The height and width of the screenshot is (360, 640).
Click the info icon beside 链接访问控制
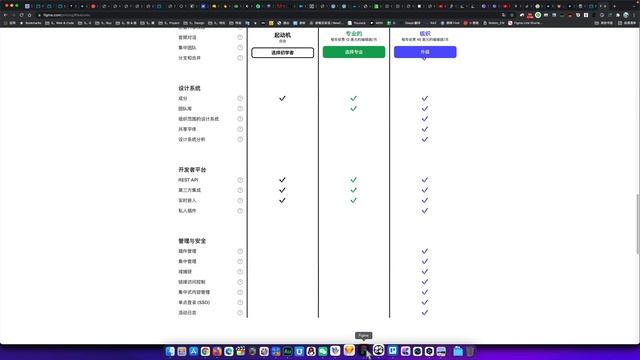[240, 282]
